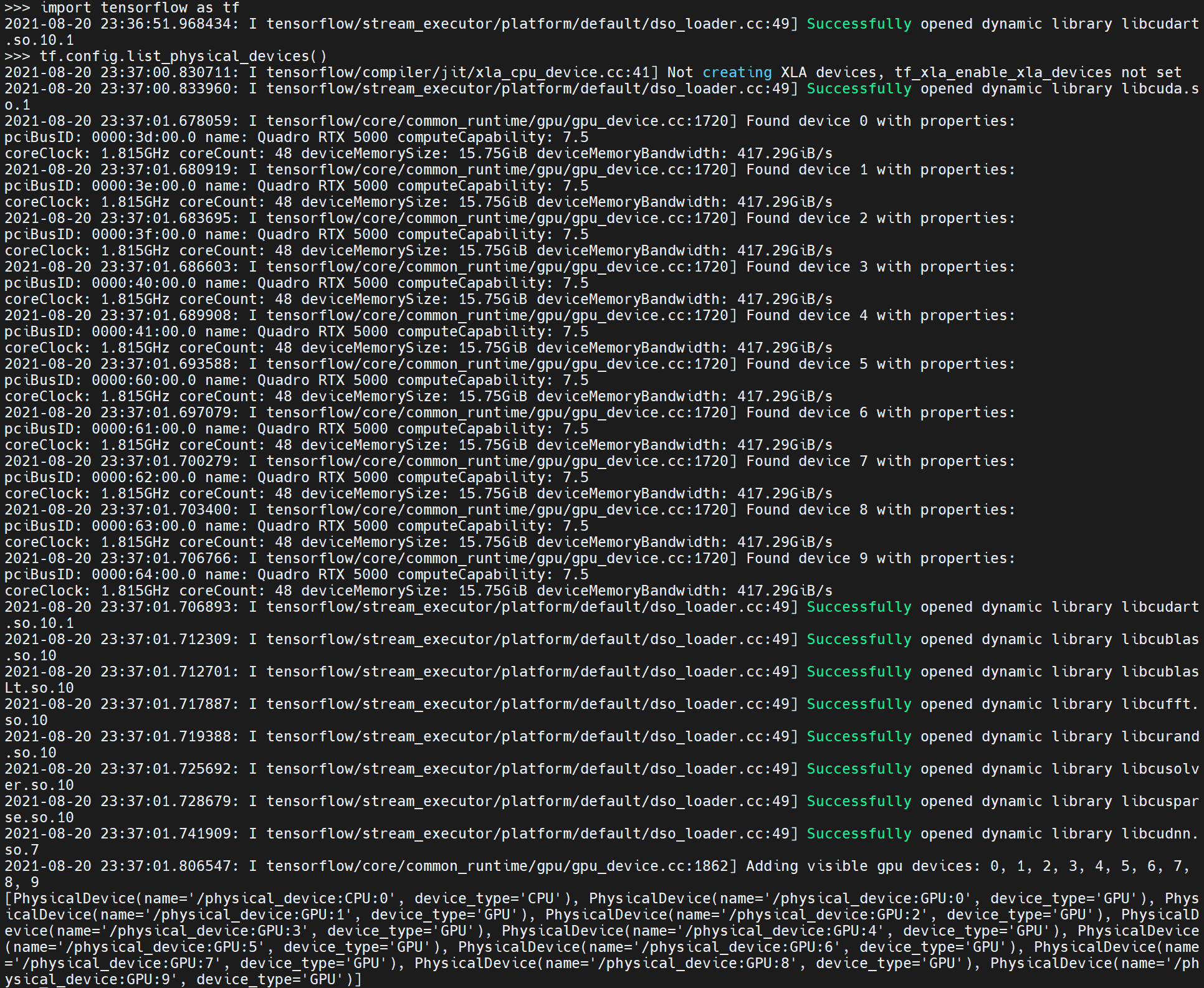This screenshot has width=1204, height=988.
Task: Click the 'libcurand' library name
Action: click(1160, 736)
